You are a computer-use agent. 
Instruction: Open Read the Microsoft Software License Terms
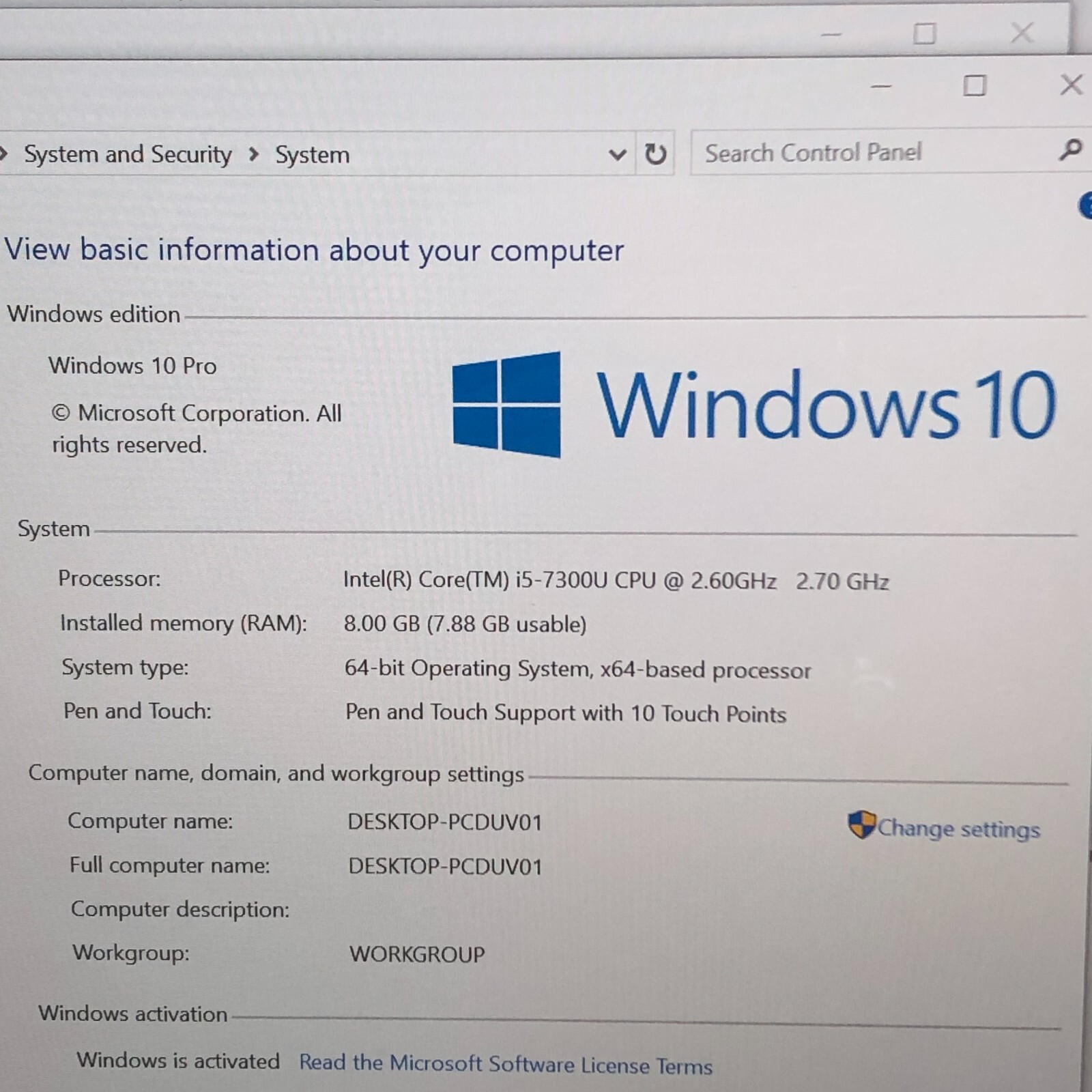[506, 1063]
